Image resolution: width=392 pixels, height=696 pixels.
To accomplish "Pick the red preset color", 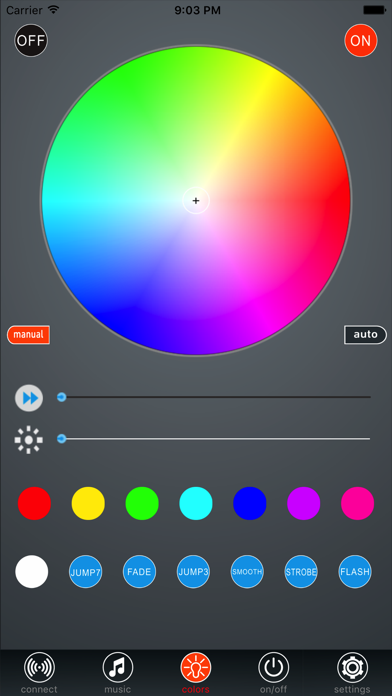I will pyautogui.click(x=34, y=503).
